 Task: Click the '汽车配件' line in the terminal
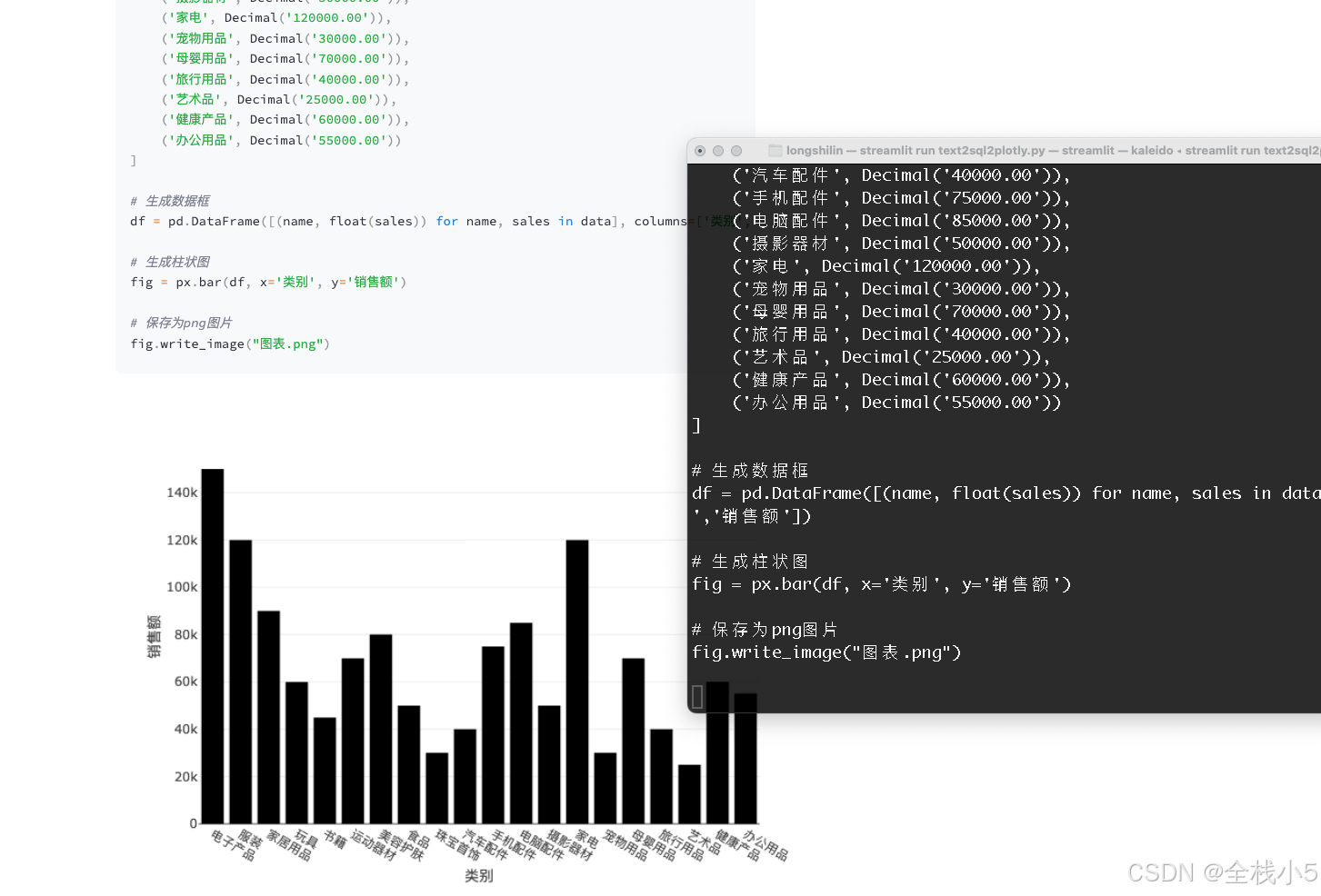point(901,175)
